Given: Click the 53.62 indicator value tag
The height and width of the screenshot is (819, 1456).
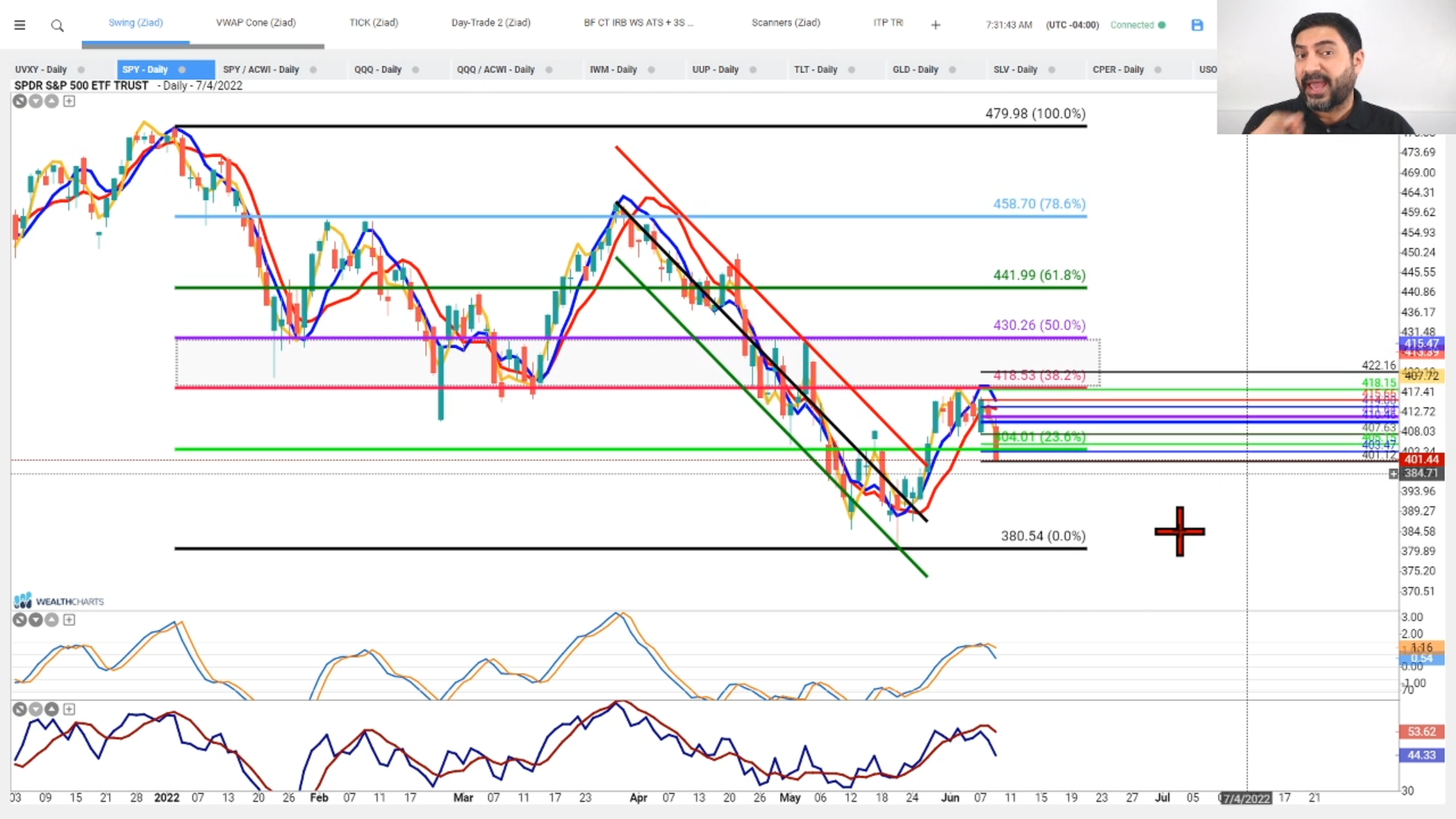Looking at the screenshot, I should [x=1421, y=732].
